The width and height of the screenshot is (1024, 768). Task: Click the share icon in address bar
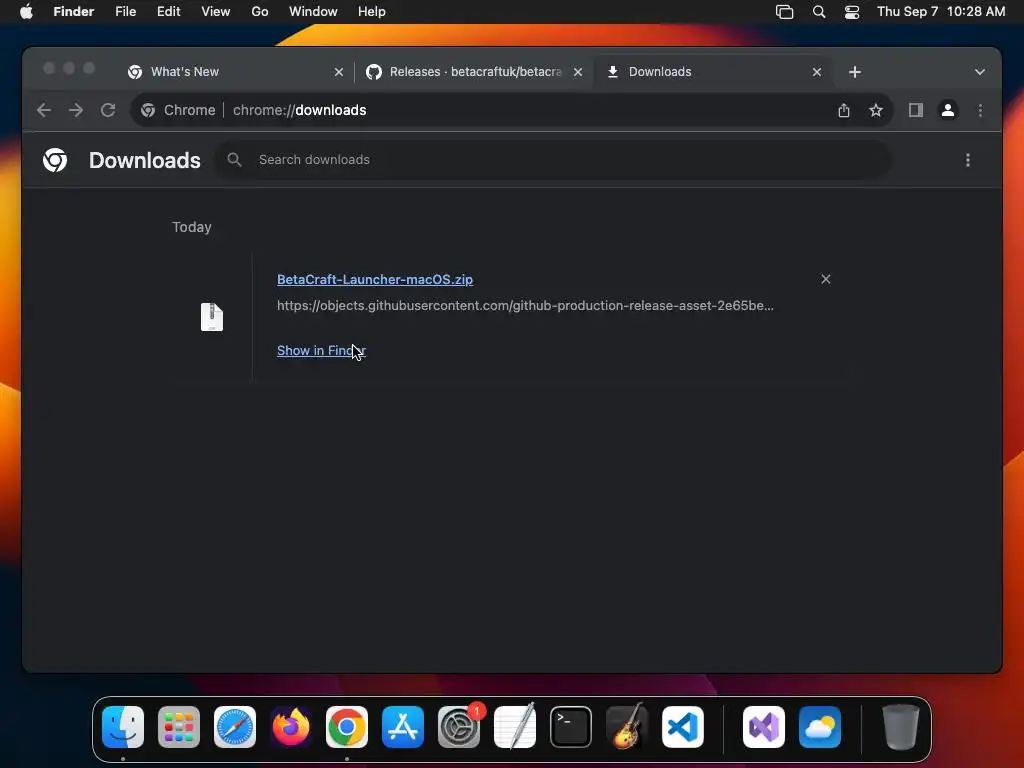(x=844, y=110)
